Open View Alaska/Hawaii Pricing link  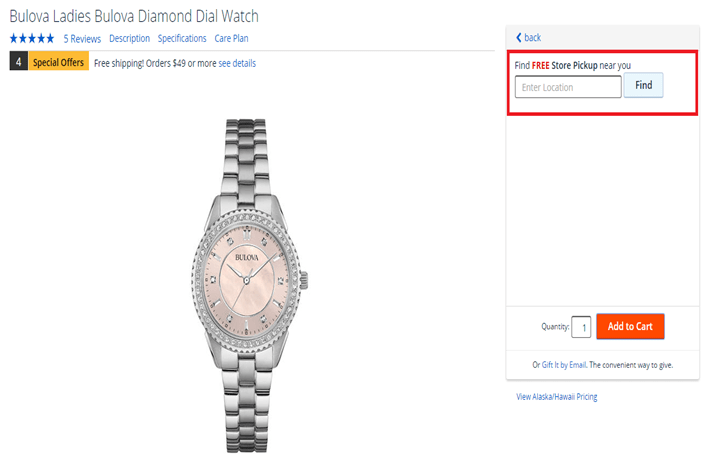click(556, 397)
